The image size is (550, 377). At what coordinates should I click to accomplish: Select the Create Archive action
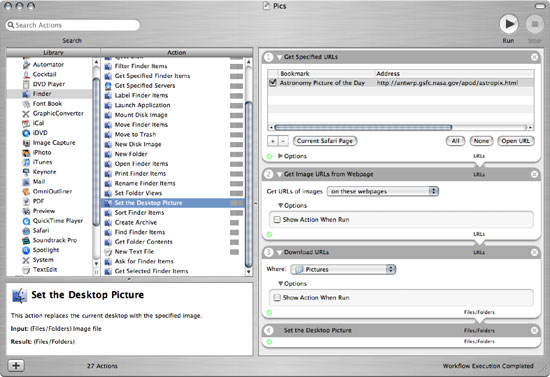[173, 223]
